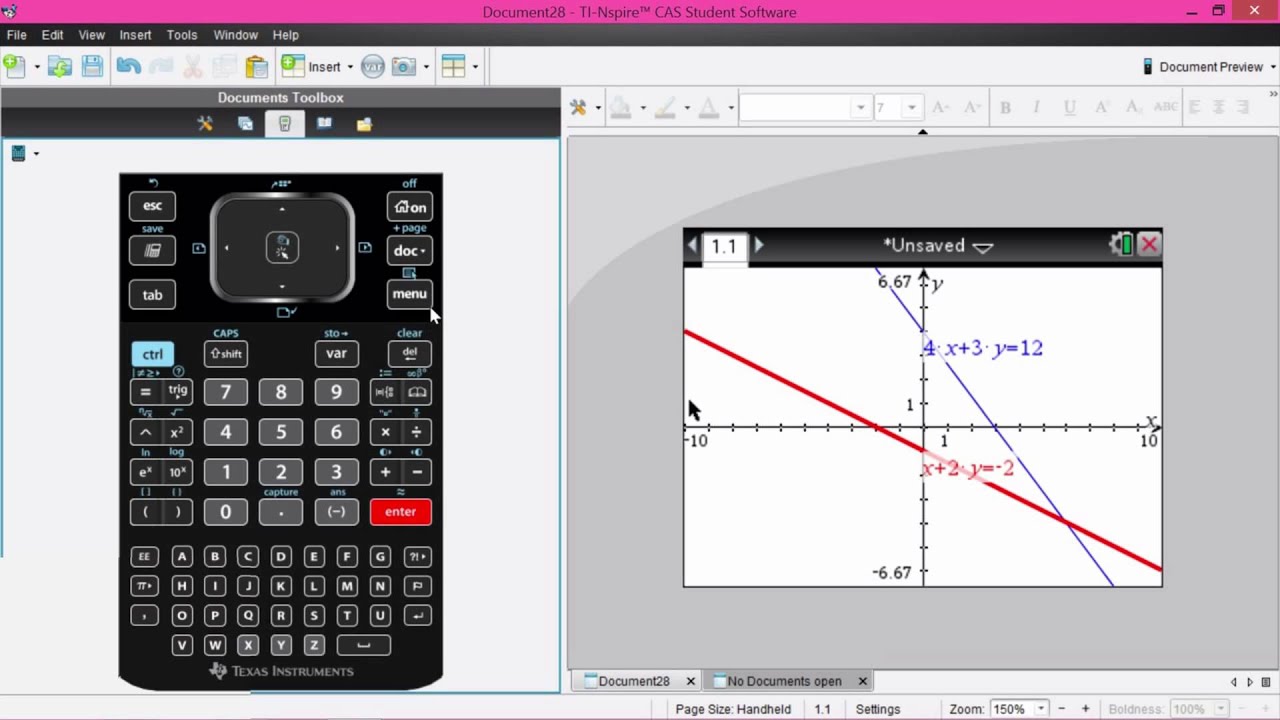Click the handheld settings gear and battery icon
This screenshot has width=1280, height=720.
point(1121,245)
